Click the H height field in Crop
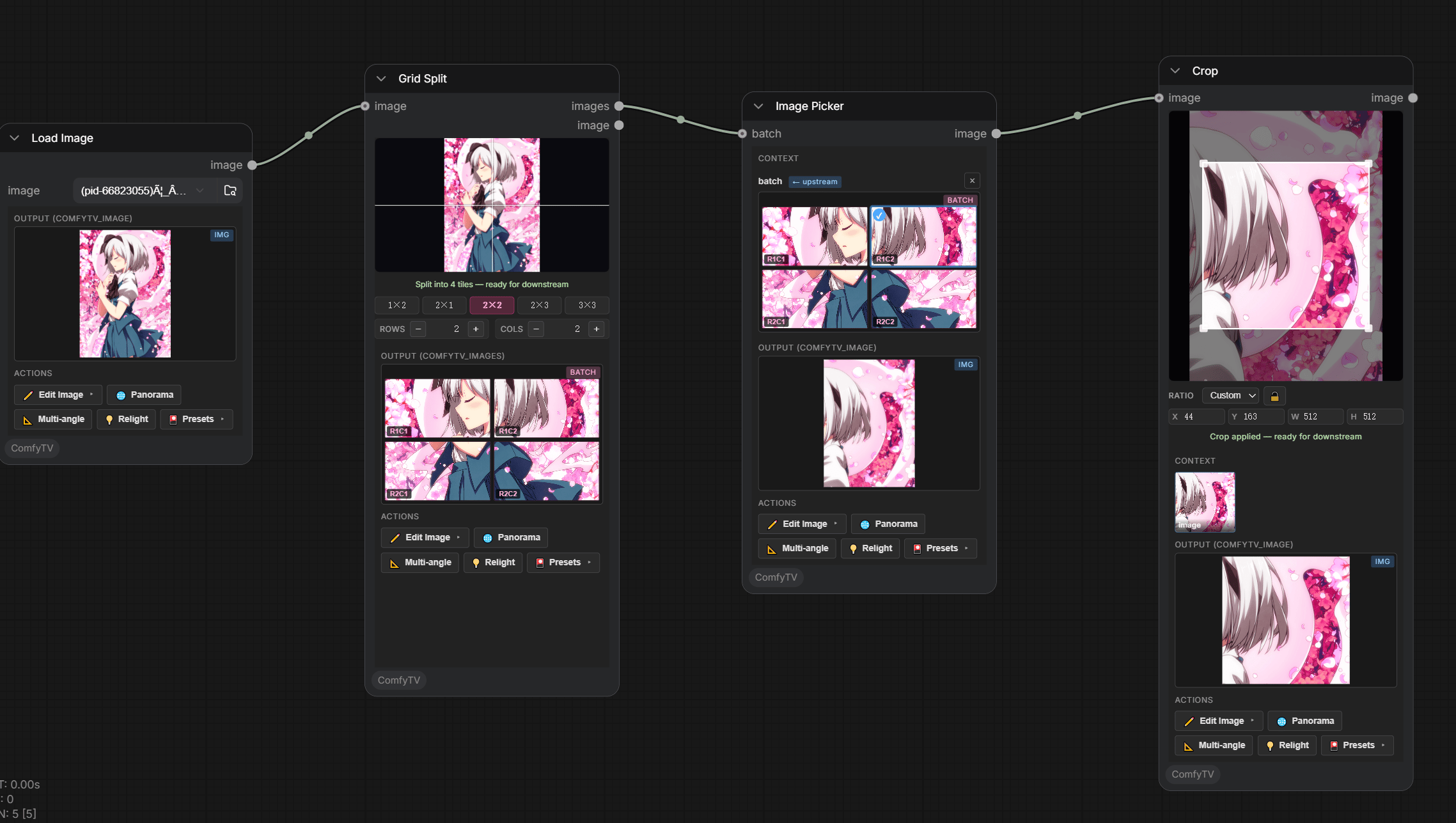The width and height of the screenshot is (1456, 823). (x=1375, y=417)
